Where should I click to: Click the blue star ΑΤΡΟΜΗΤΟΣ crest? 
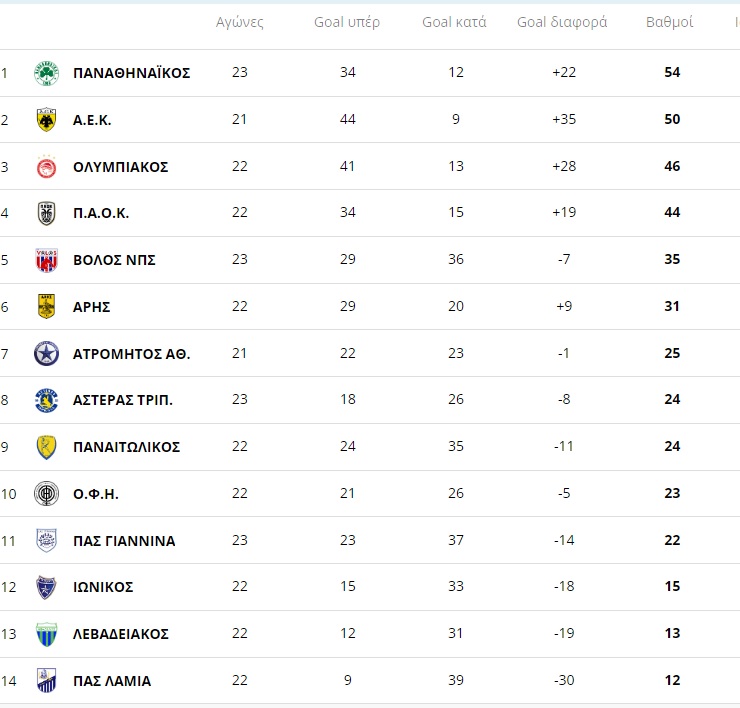pos(46,354)
